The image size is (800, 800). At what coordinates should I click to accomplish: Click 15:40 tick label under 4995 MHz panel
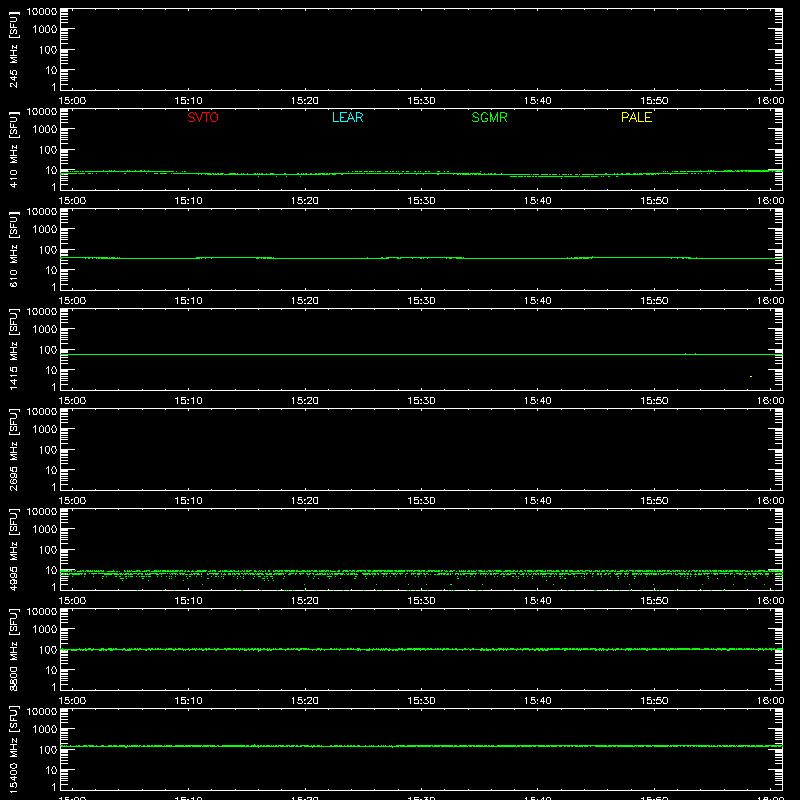[538, 601]
